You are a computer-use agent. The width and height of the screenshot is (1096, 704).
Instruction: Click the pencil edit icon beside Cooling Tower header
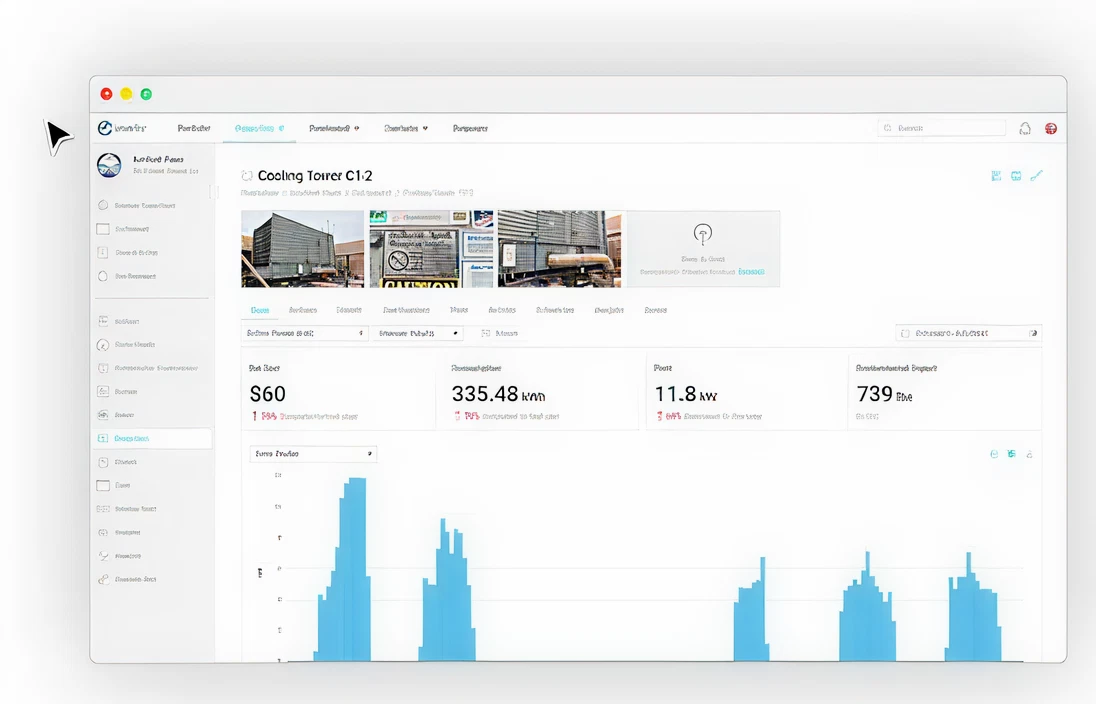(1036, 176)
